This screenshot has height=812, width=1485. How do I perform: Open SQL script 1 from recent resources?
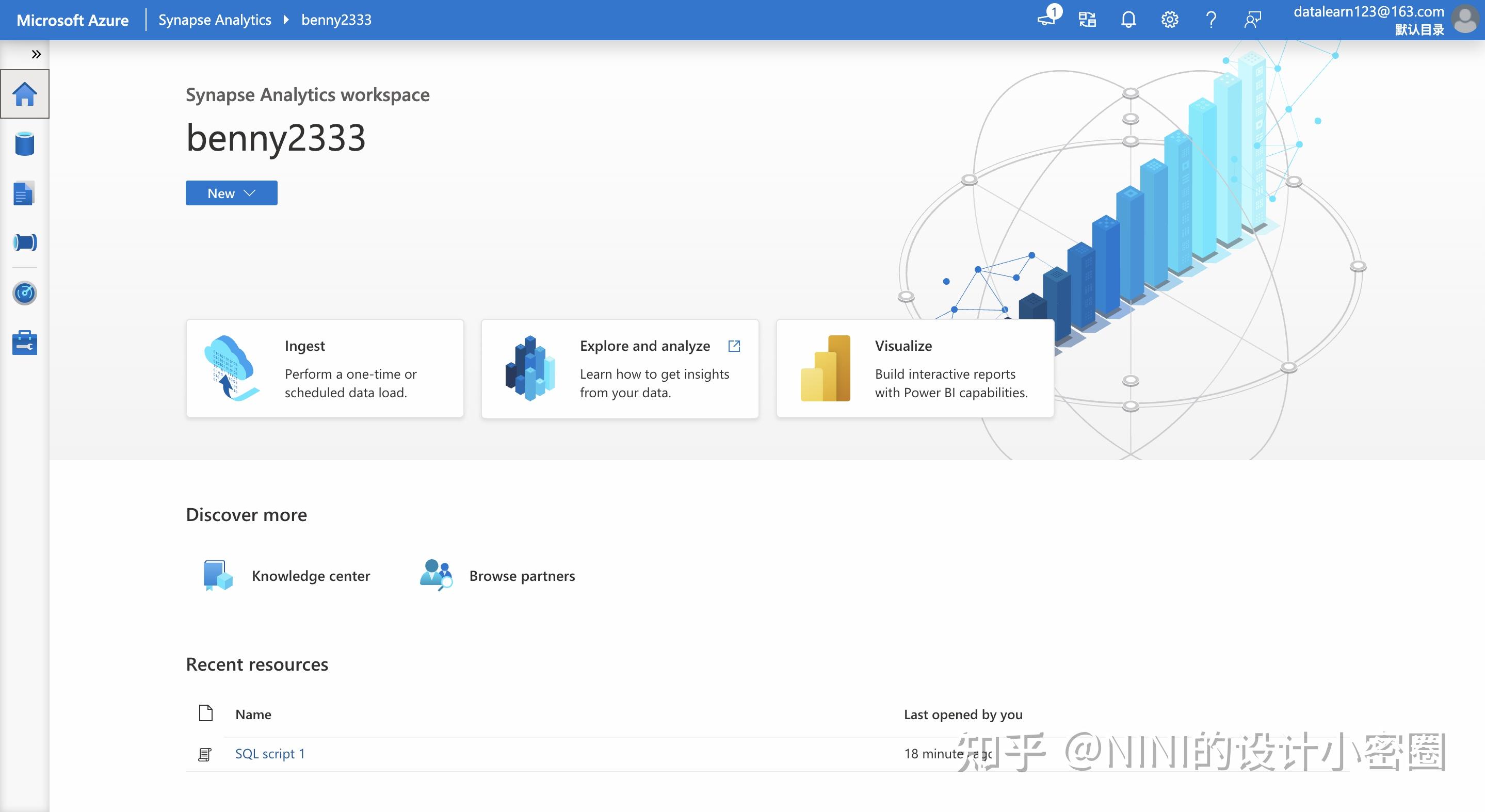pyautogui.click(x=270, y=753)
